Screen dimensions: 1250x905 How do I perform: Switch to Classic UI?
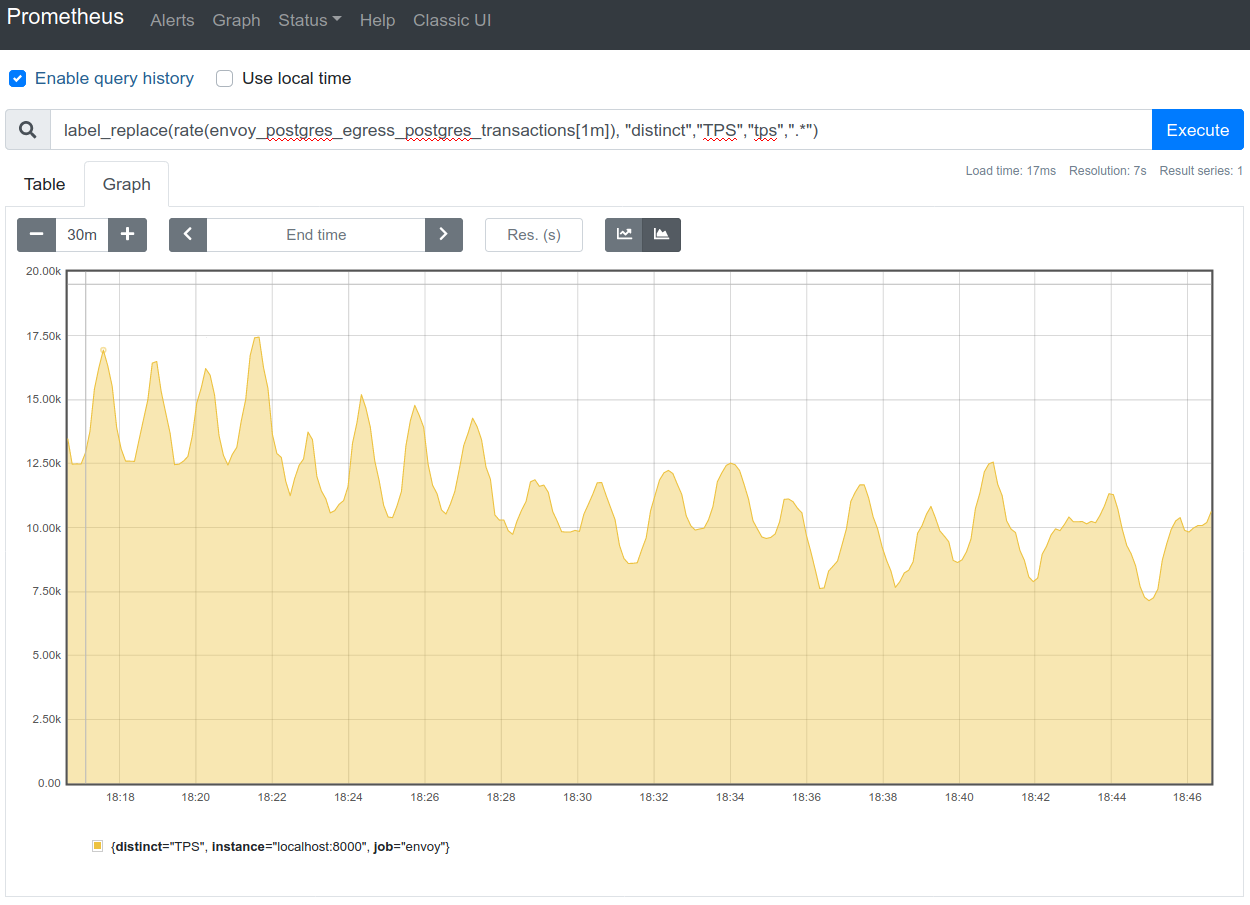click(x=452, y=20)
